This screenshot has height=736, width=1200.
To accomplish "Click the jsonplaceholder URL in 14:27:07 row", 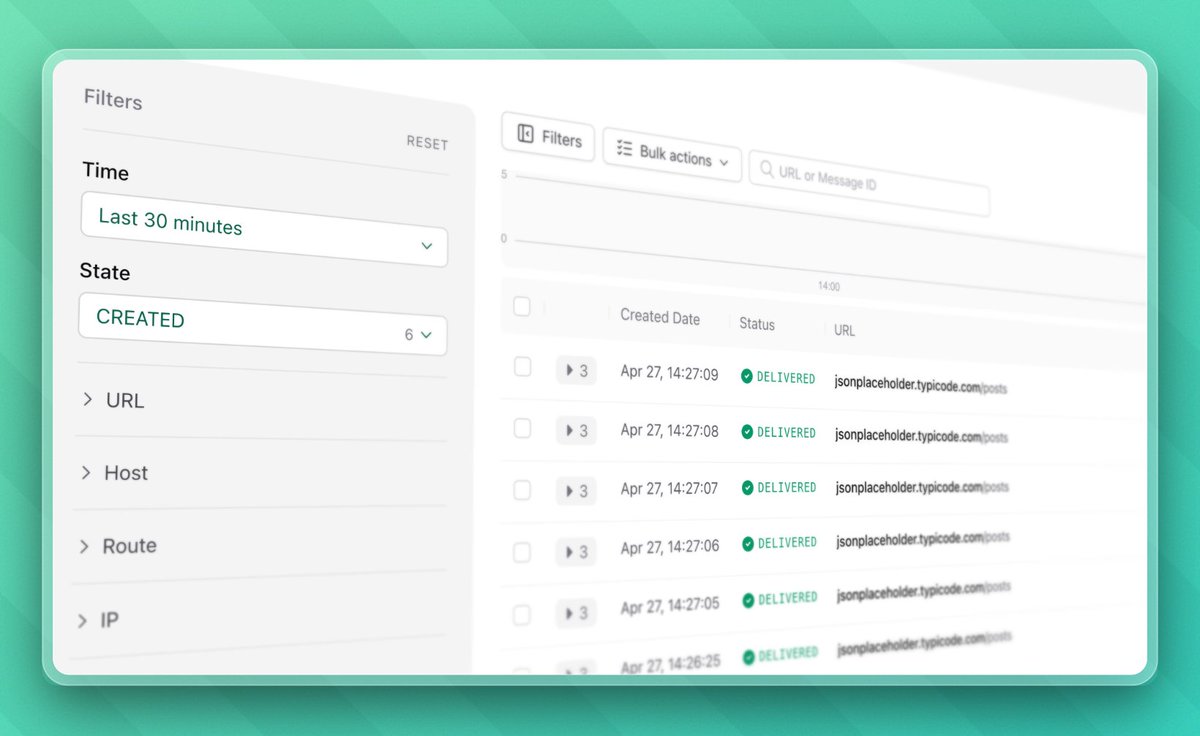I will point(922,487).
